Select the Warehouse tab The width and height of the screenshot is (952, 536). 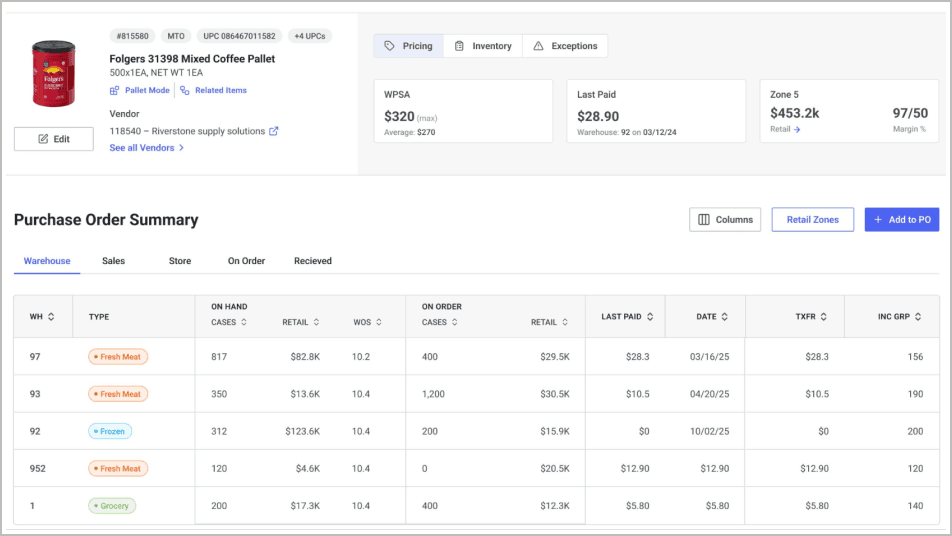(47, 261)
